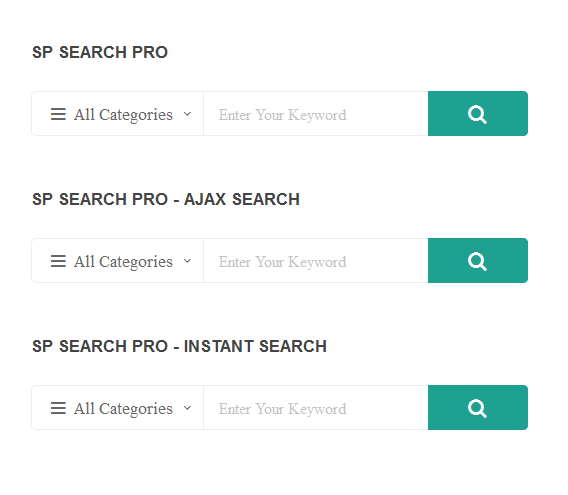
Task: Click the magnifier button in the Ajax Search bar
Action: (x=478, y=261)
